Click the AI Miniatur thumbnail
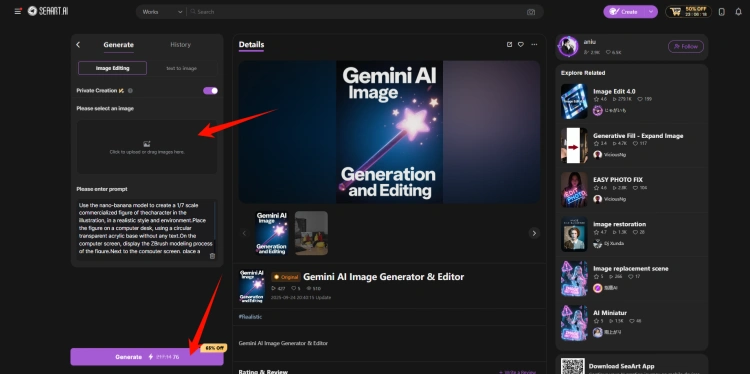The image size is (750, 374). pos(574,323)
